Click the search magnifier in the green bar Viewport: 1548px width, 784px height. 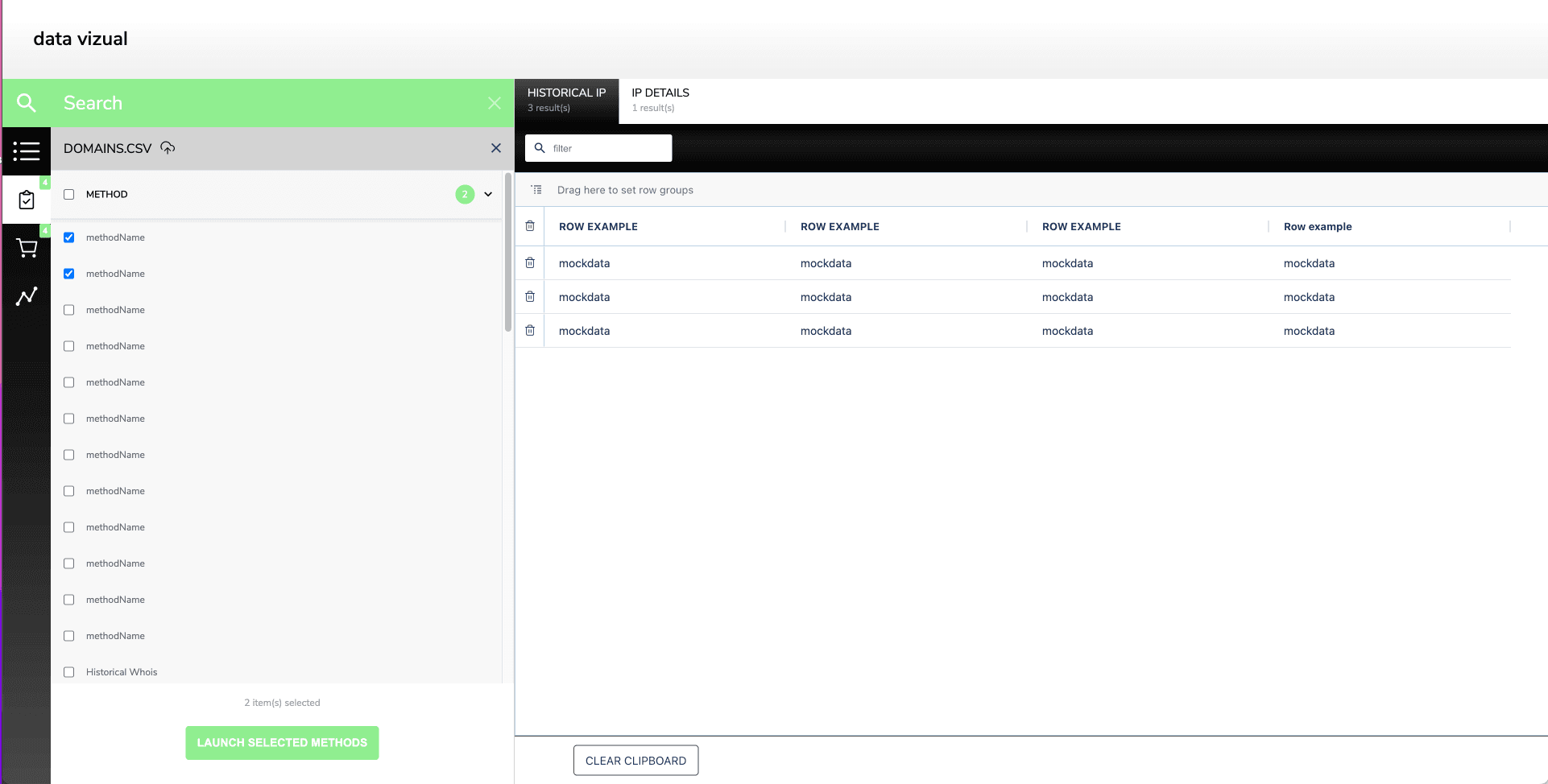27,103
